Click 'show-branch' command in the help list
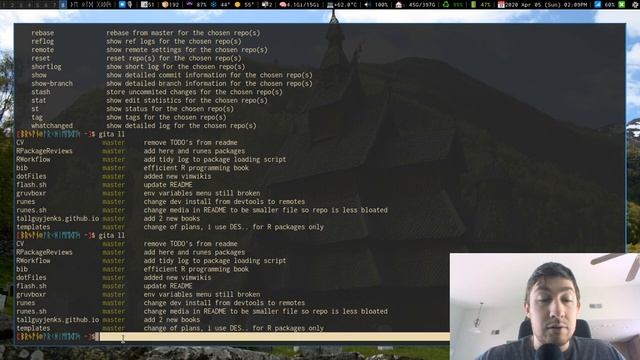 pos(52,84)
